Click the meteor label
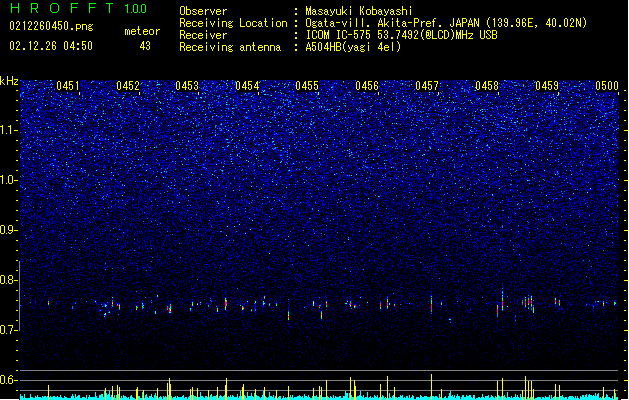This screenshot has height=400, width=629. [142, 31]
